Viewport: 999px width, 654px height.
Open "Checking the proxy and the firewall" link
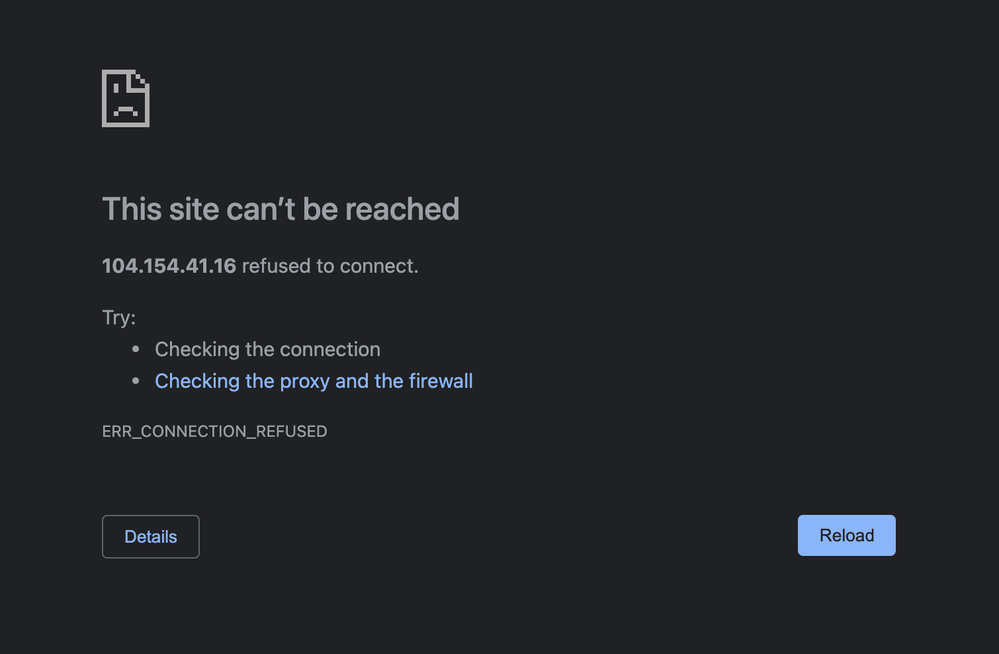tap(313, 381)
